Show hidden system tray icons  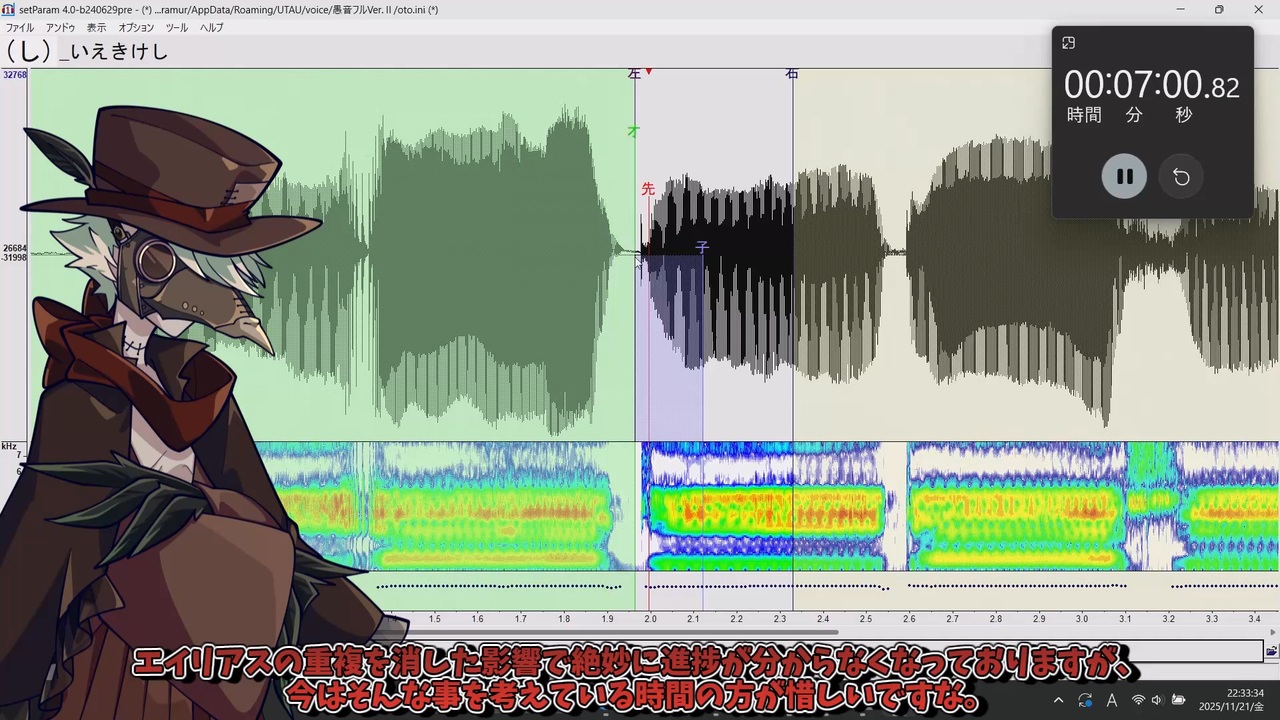(1058, 700)
